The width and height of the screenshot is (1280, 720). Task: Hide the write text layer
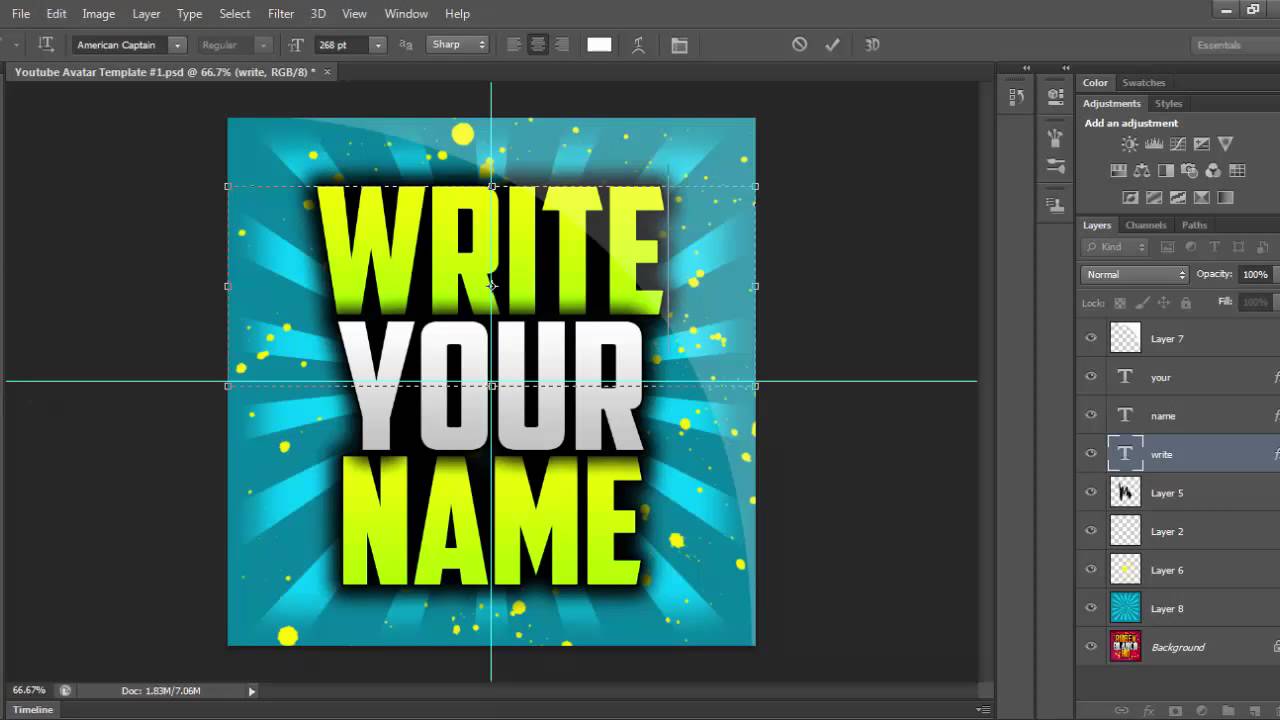click(1091, 454)
